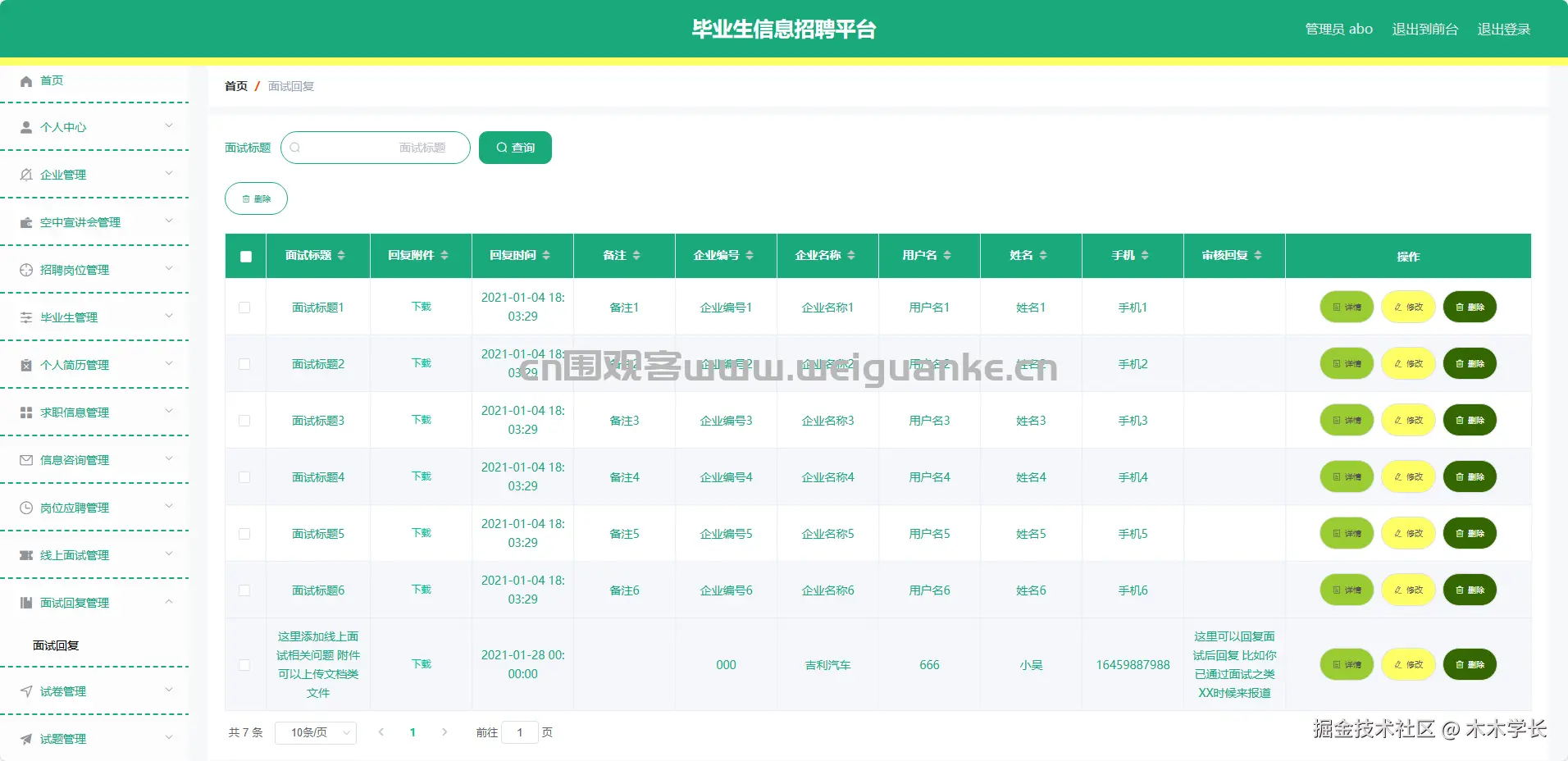This screenshot has width=1568, height=761.
Task: Expand the 招聘岗位管理 chevron
Action: pyautogui.click(x=169, y=268)
